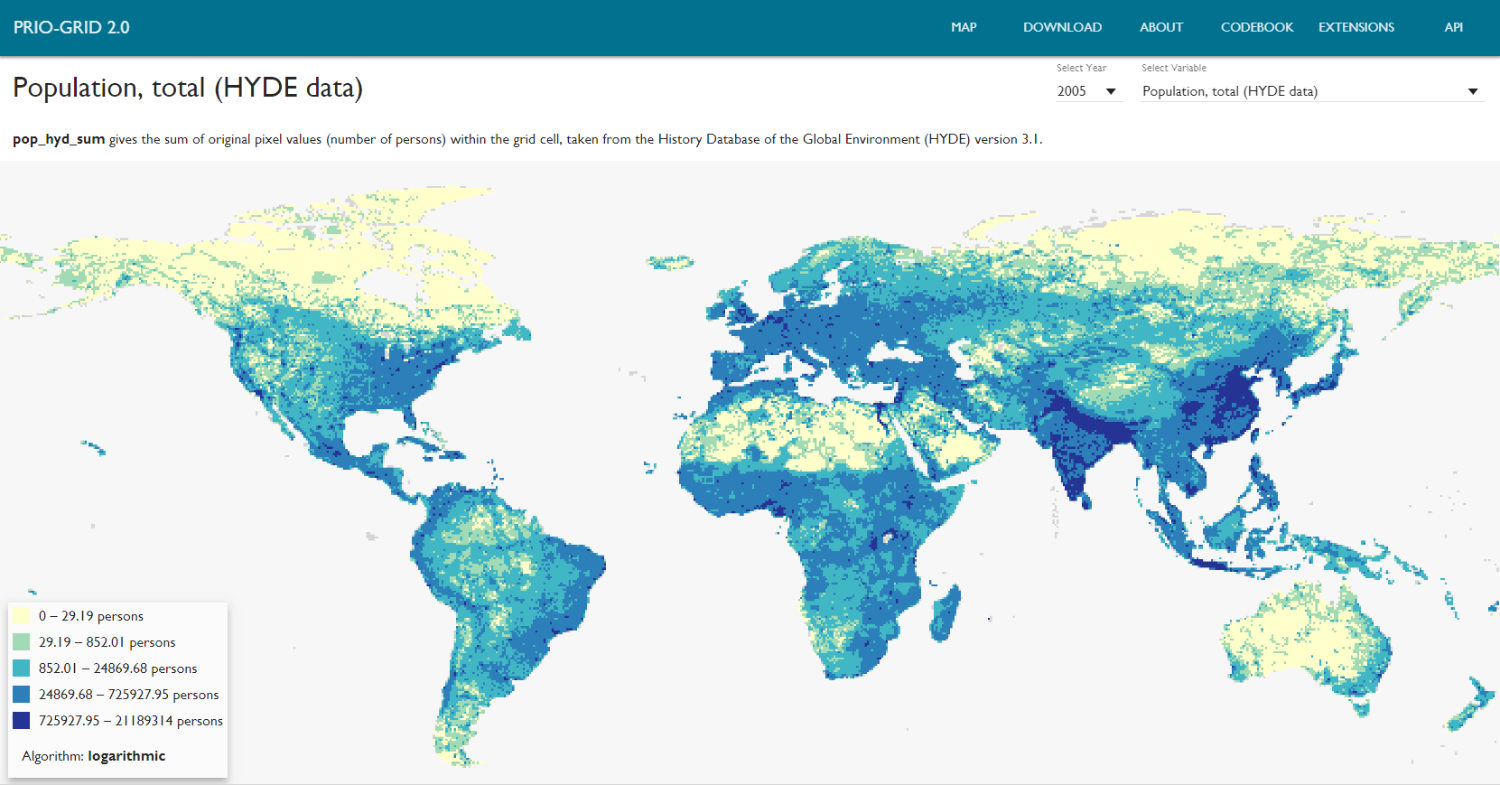Click the light green 29.19 – 852.01 swatch
This screenshot has width=1500, height=785.
tap(21, 643)
